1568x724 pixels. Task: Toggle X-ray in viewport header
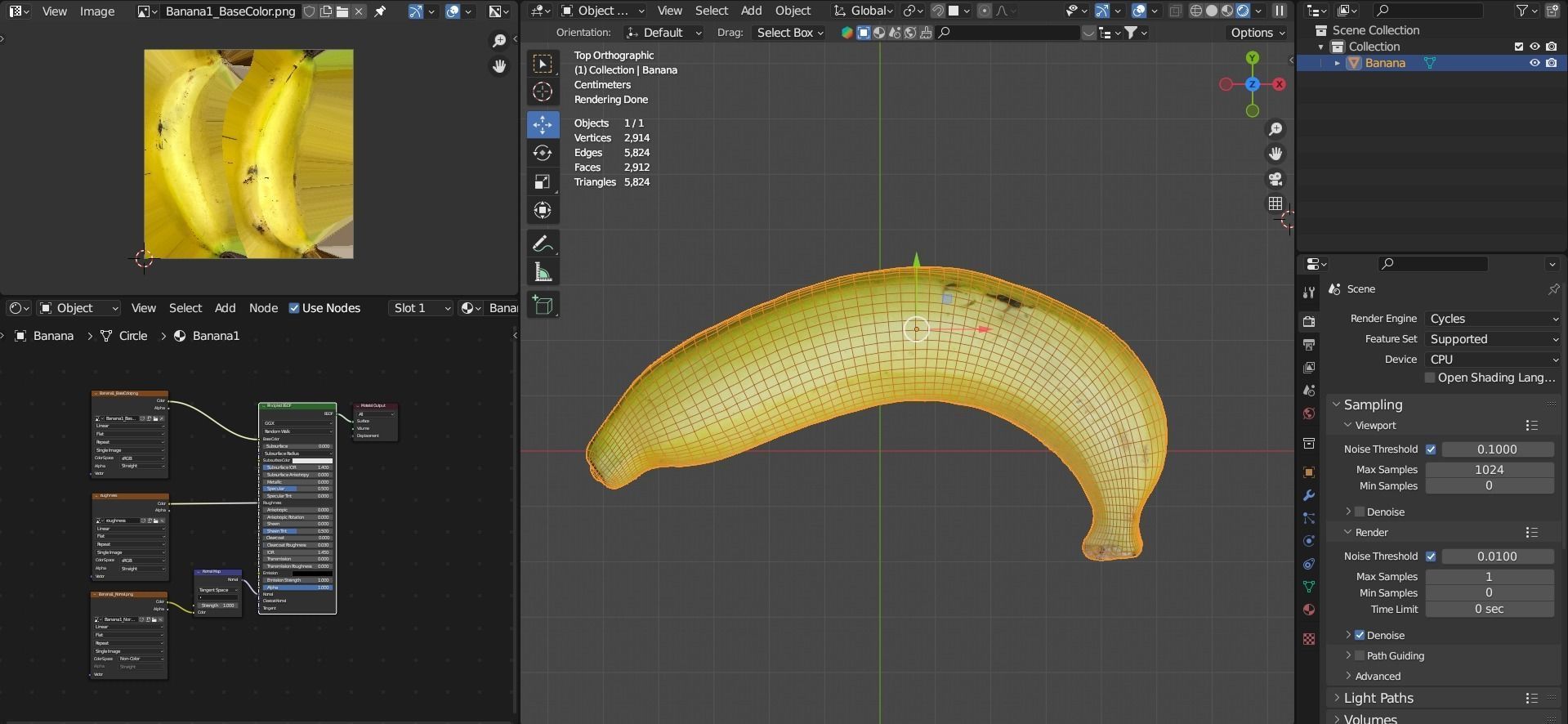coord(1176,11)
